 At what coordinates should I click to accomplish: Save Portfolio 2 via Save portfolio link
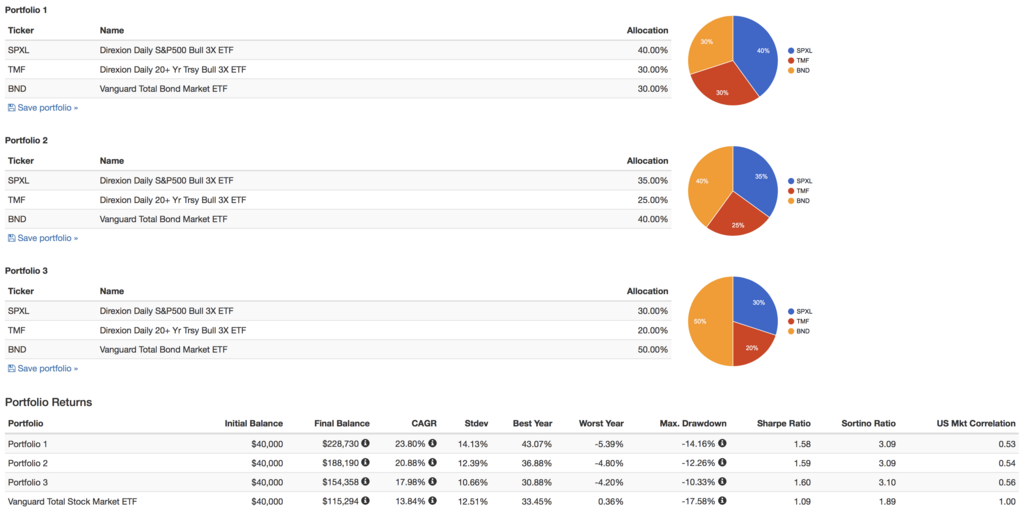click(x=42, y=238)
